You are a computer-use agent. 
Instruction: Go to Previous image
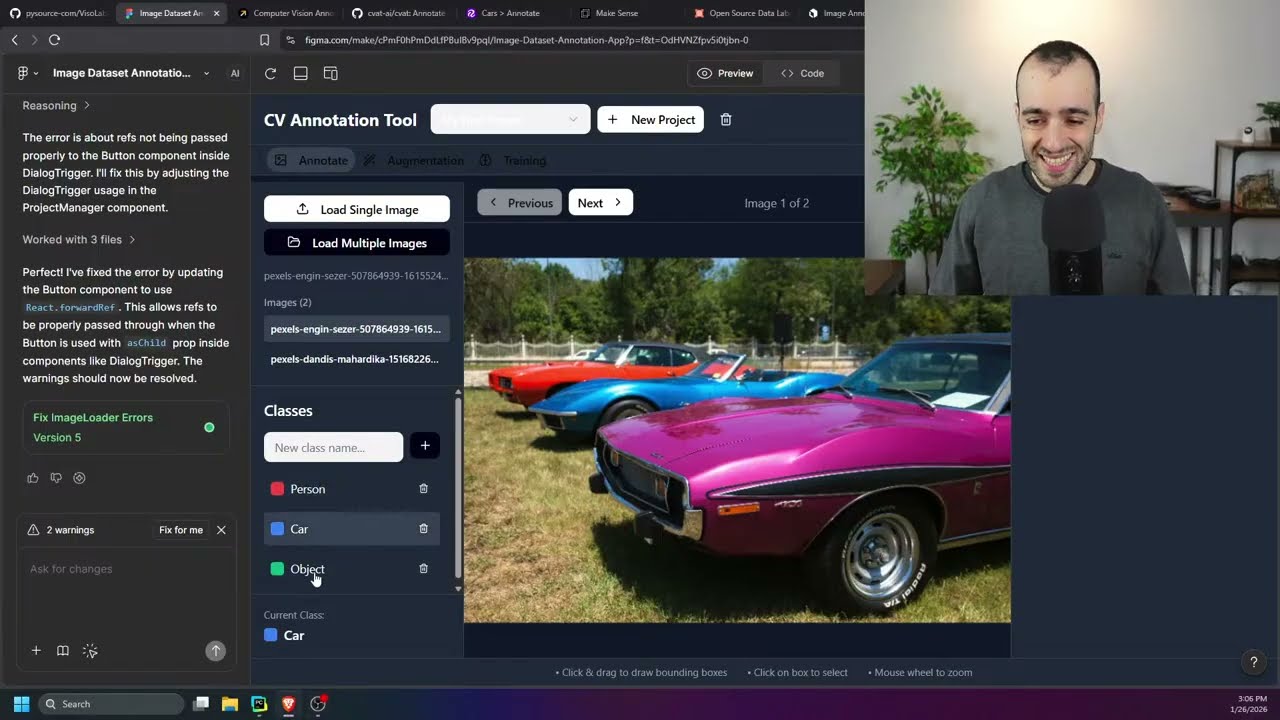[x=520, y=203]
